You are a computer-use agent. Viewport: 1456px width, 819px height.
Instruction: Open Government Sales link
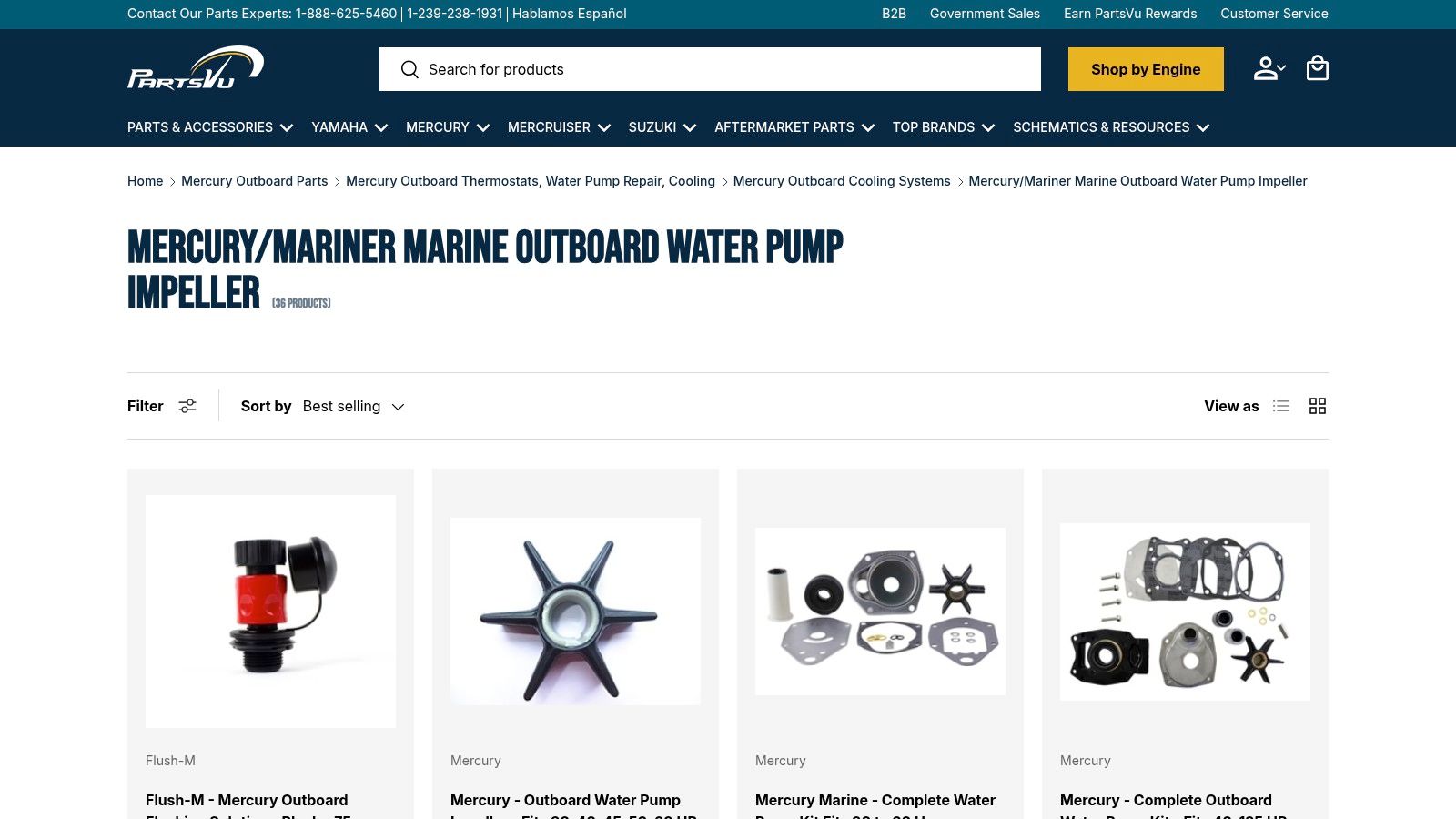click(985, 14)
